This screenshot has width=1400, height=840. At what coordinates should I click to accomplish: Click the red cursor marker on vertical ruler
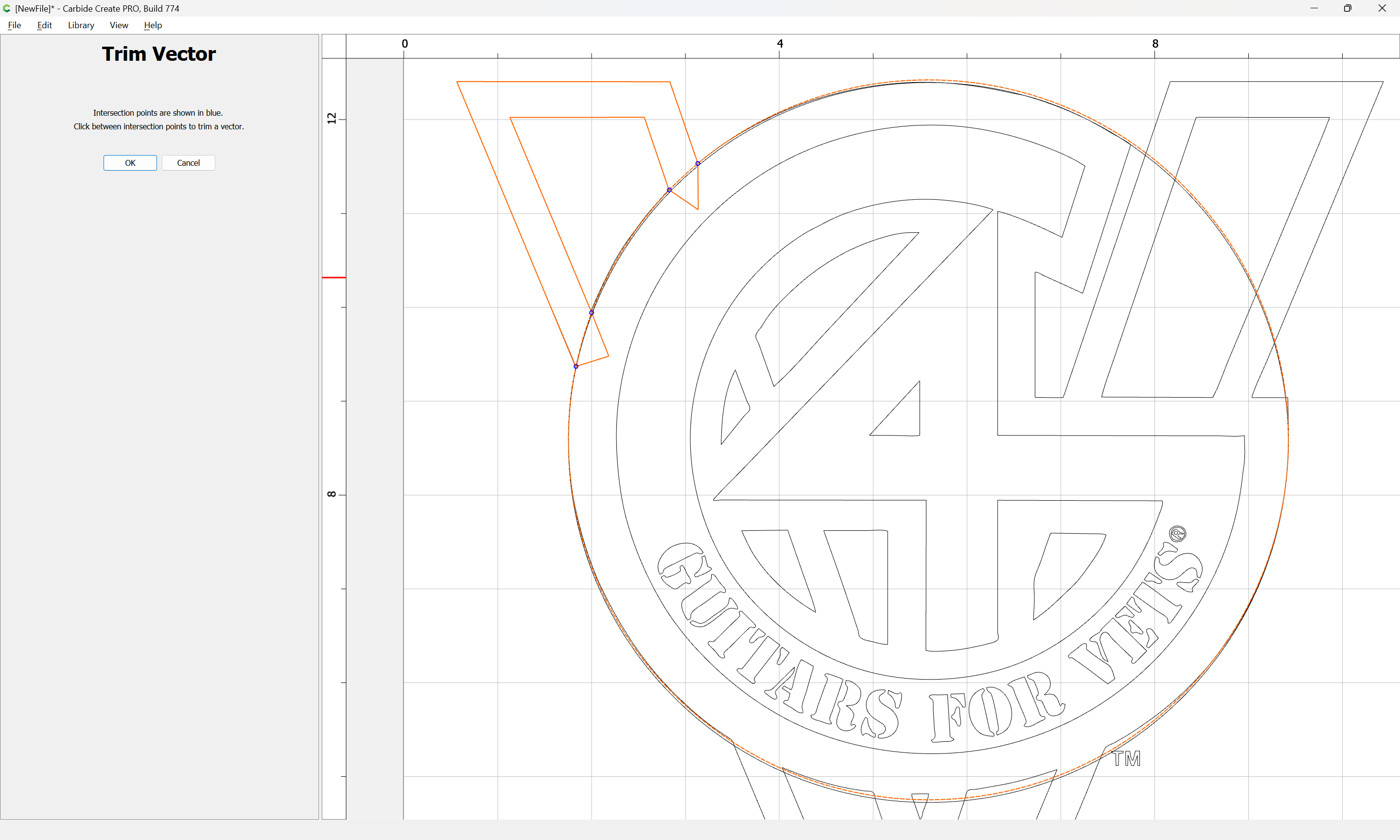[334, 278]
